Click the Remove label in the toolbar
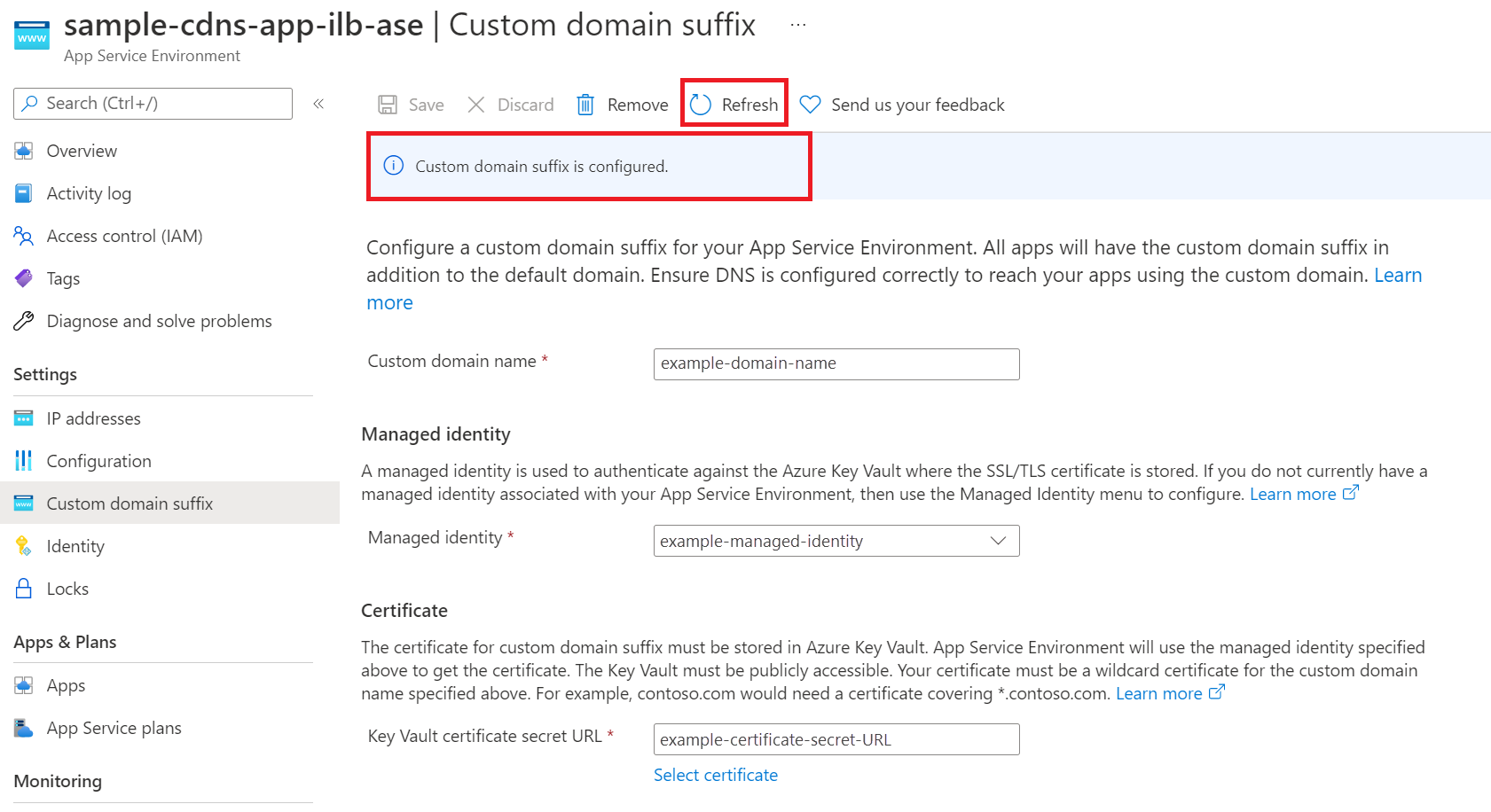This screenshot has height=812, width=1491. tap(638, 105)
